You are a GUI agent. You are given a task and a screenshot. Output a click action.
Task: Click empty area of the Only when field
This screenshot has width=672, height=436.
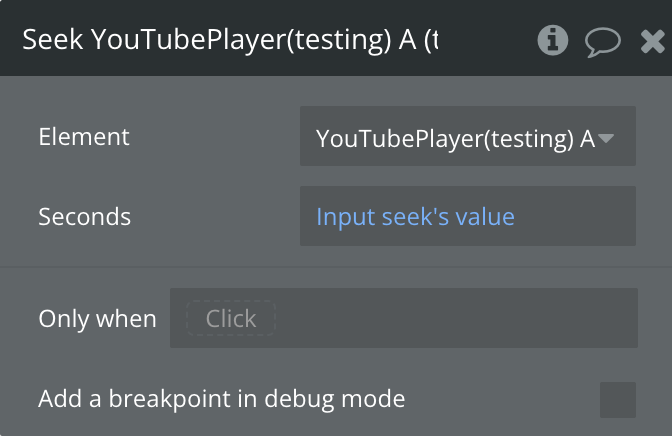(450, 319)
